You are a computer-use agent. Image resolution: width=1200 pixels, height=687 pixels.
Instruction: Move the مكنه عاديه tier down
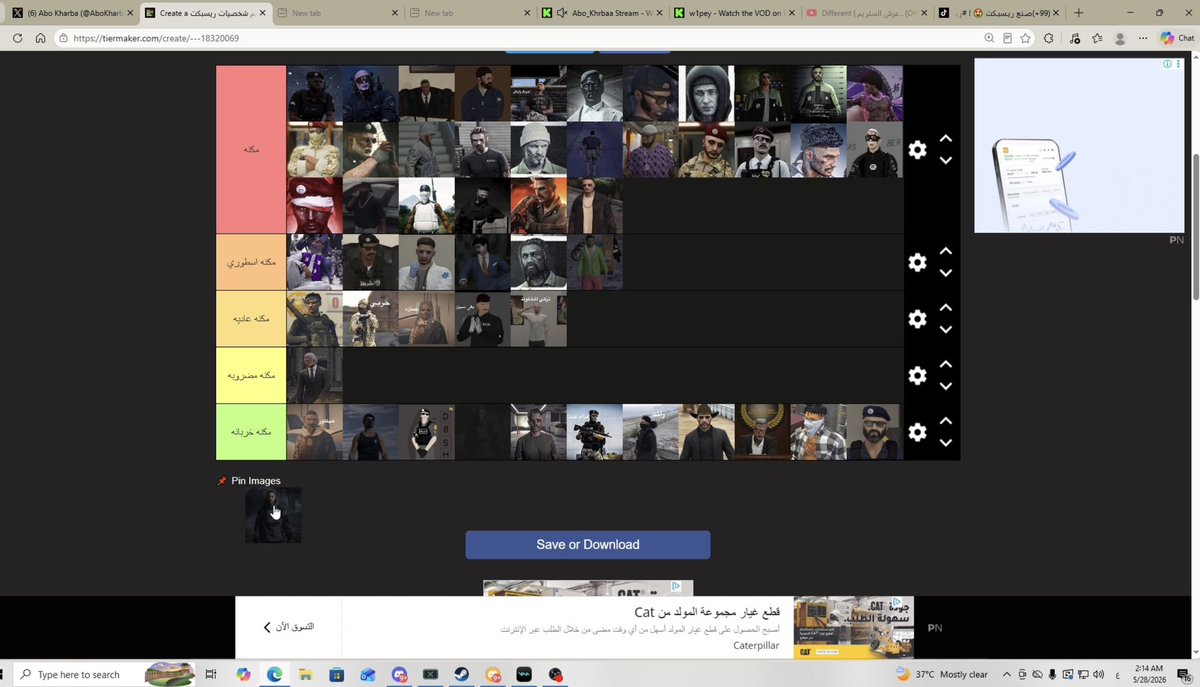[946, 330]
